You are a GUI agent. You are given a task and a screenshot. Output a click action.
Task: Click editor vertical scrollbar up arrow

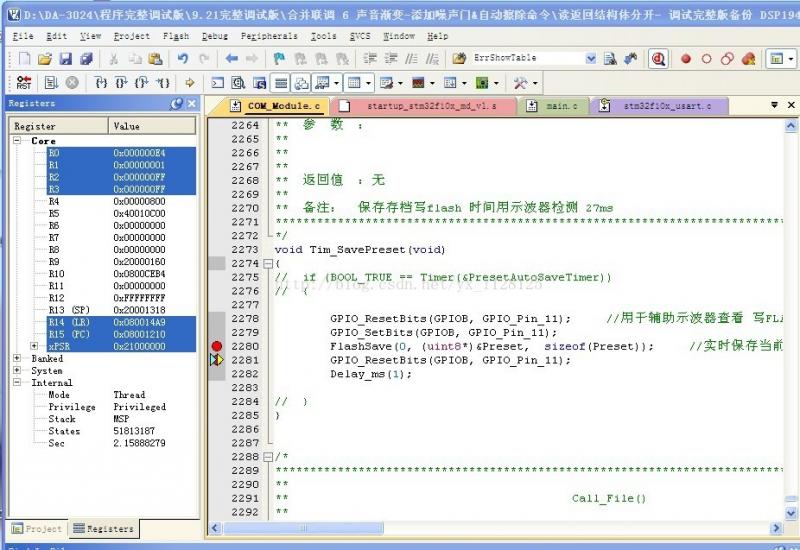pyautogui.click(x=790, y=126)
